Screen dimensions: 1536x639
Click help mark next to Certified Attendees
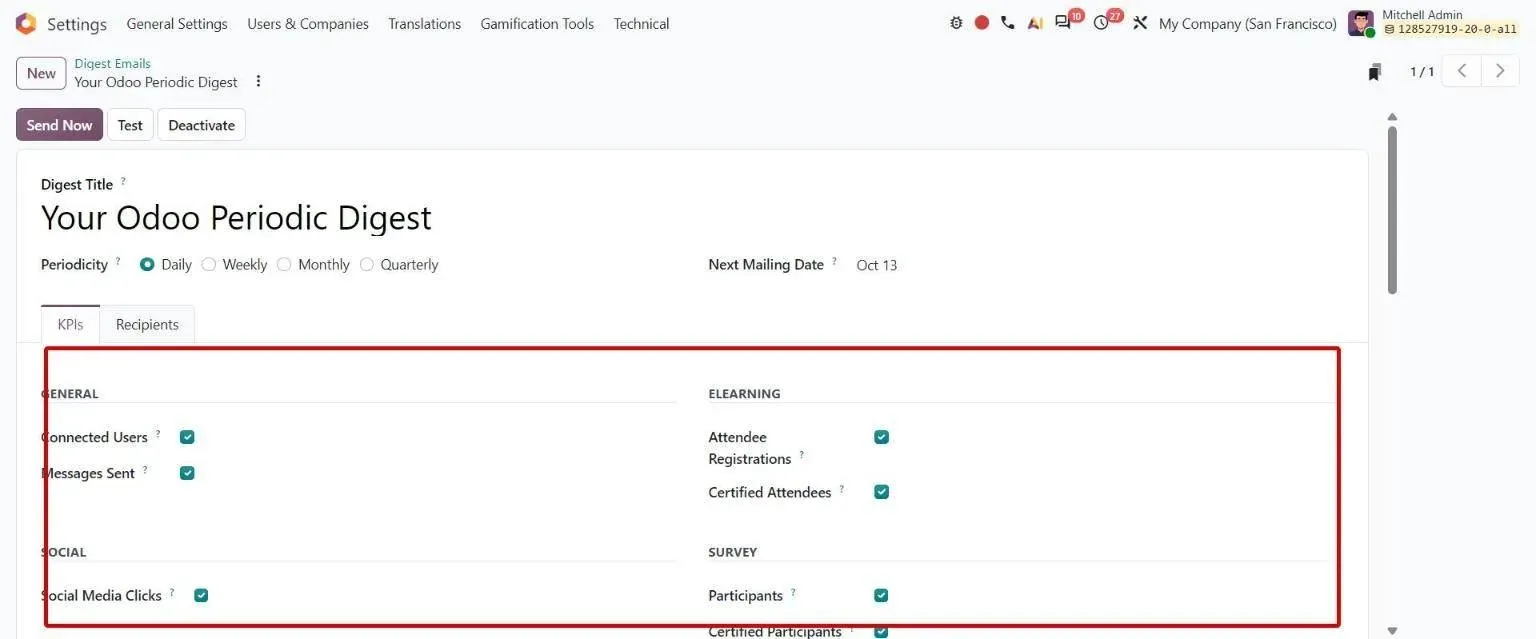tap(842, 489)
